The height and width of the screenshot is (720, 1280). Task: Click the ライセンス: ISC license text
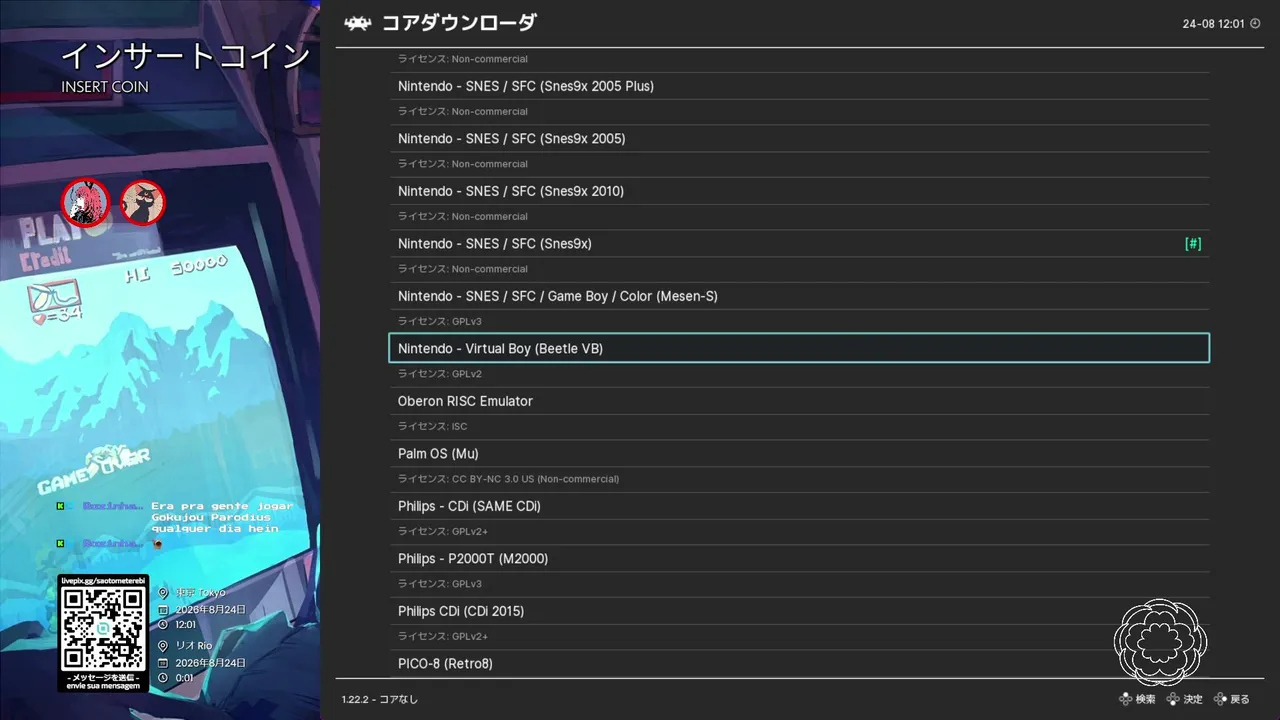pyautogui.click(x=432, y=426)
